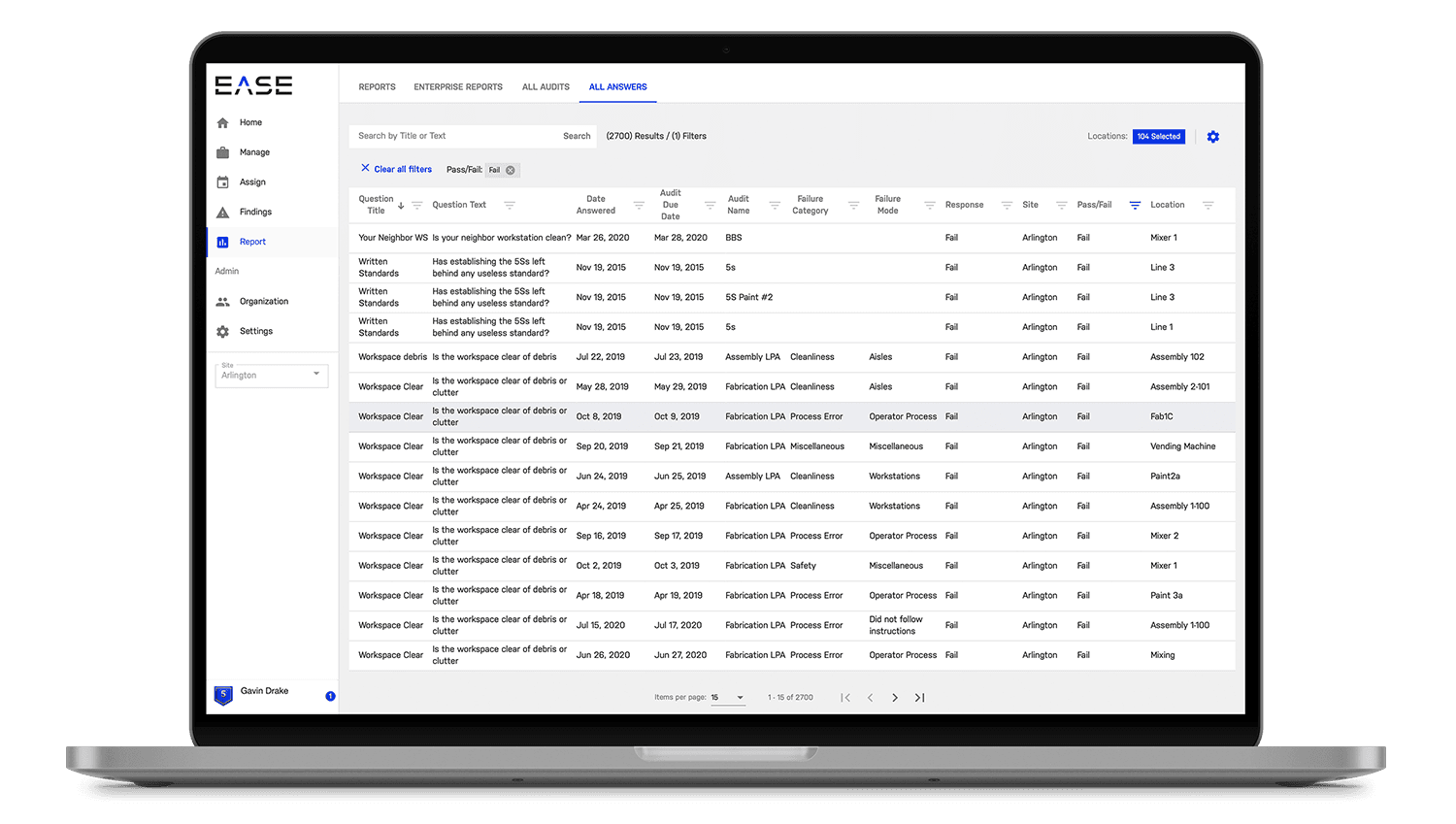
Task: Remove the Pass/Fail Fail filter chip
Action: (x=511, y=170)
